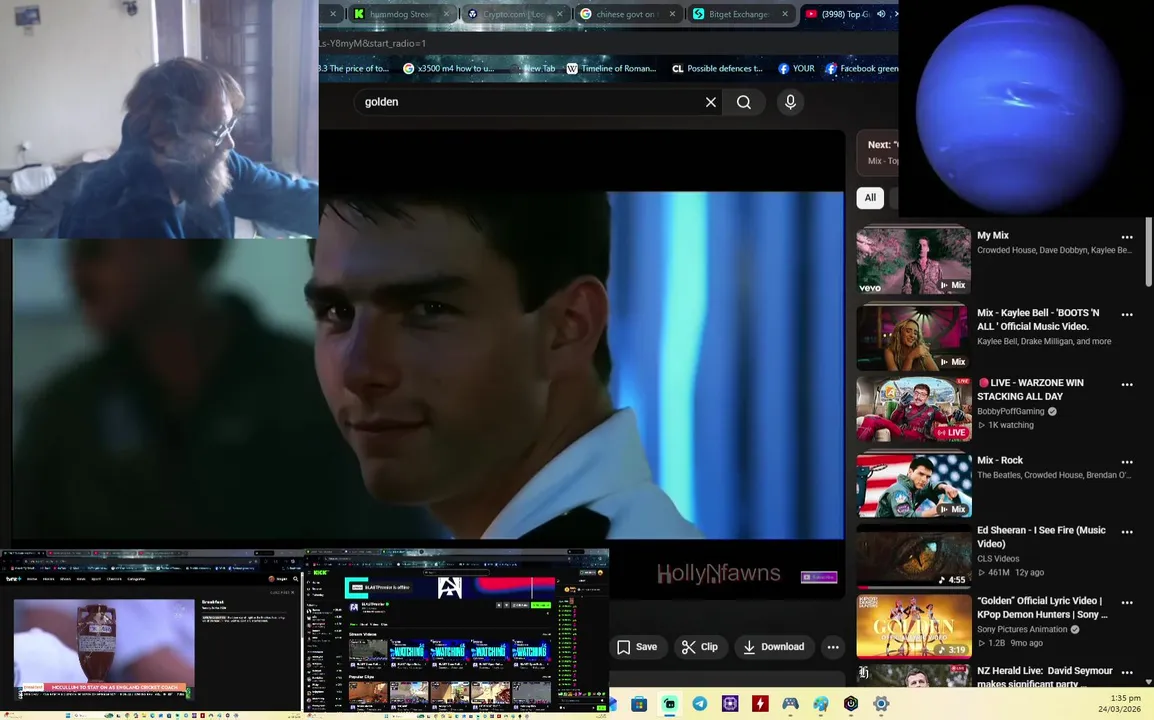Open 'x3500 m4 how to u...' bookmark
This screenshot has height=720, width=1154.
tap(448, 68)
